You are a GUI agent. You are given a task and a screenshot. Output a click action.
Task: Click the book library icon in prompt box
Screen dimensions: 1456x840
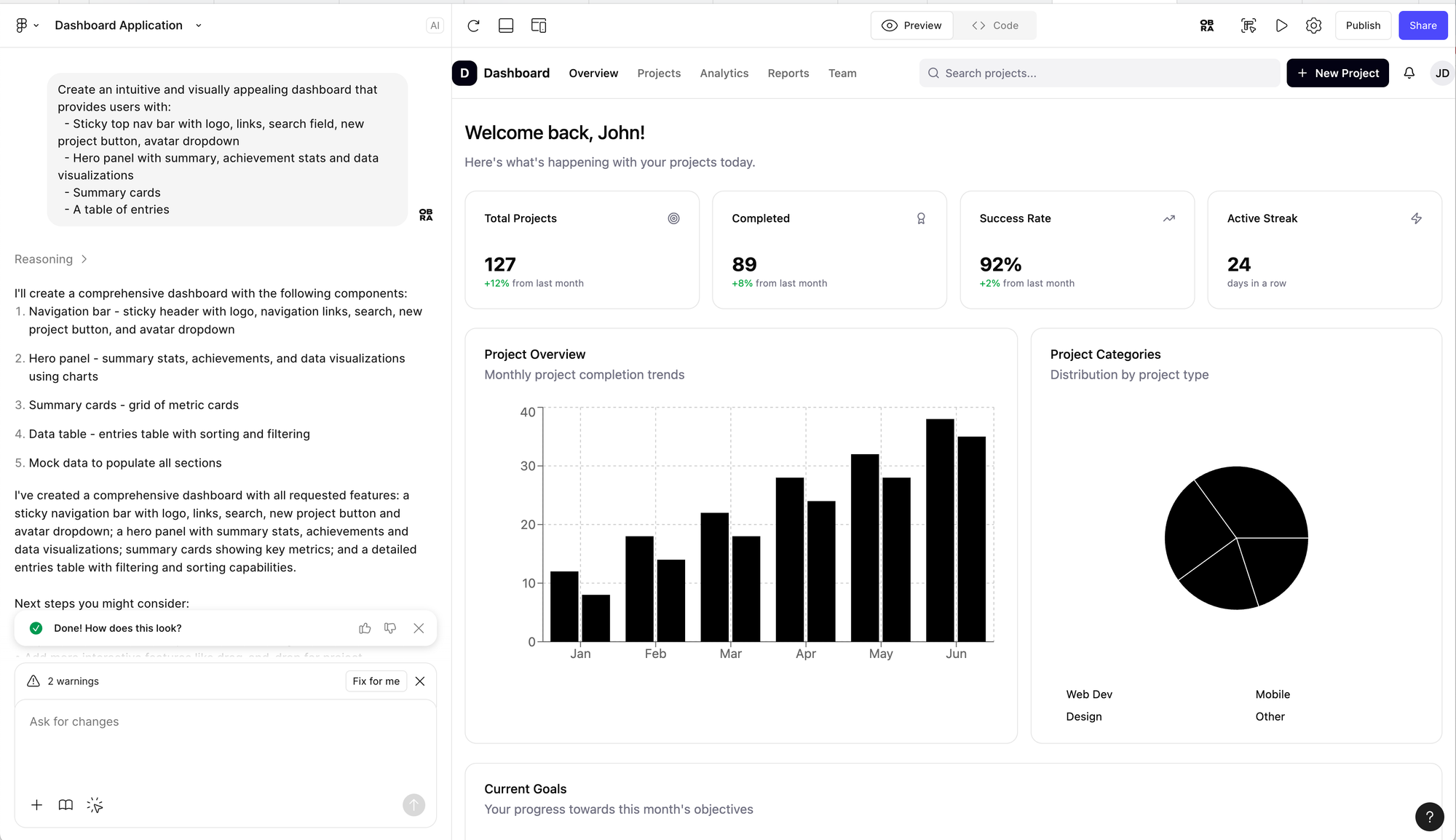[66, 804]
